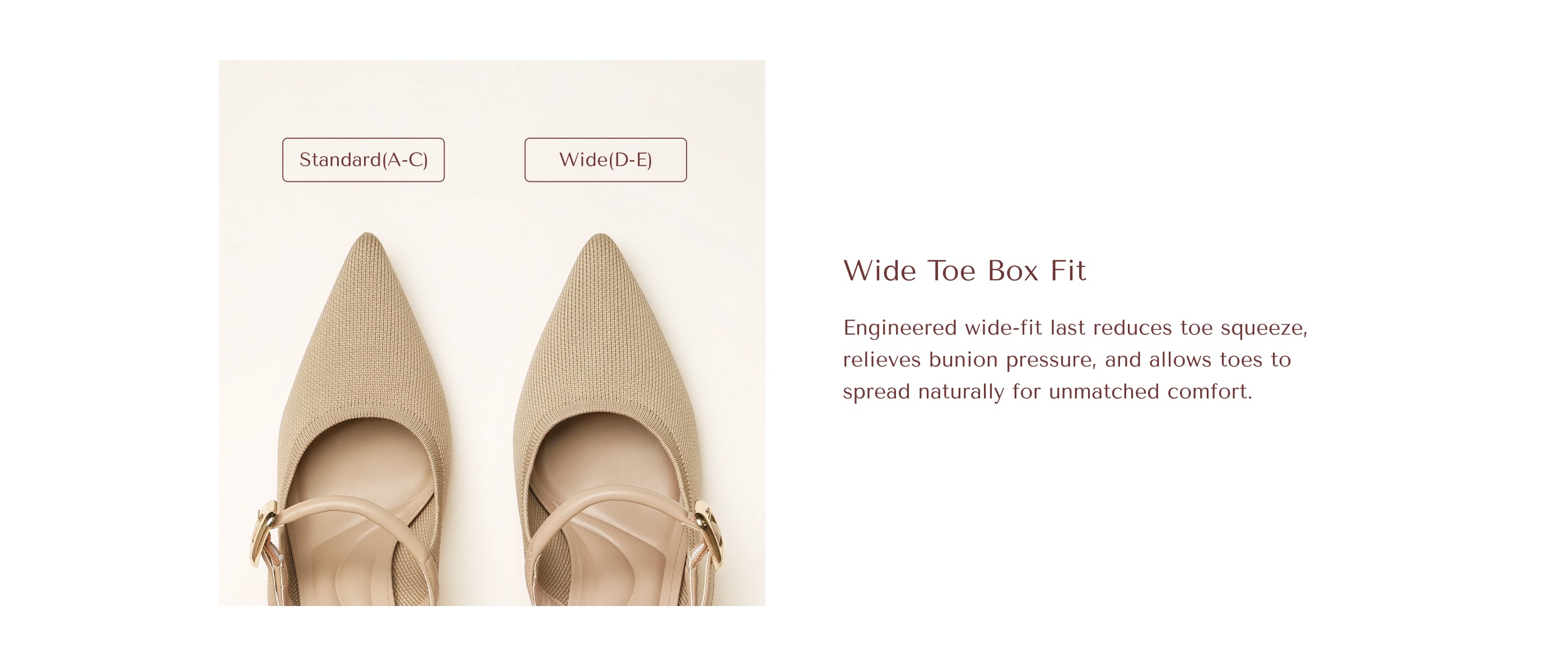This screenshot has width=1568, height=662.
Task: Click the Wide(D-E) label box
Action: [606, 160]
